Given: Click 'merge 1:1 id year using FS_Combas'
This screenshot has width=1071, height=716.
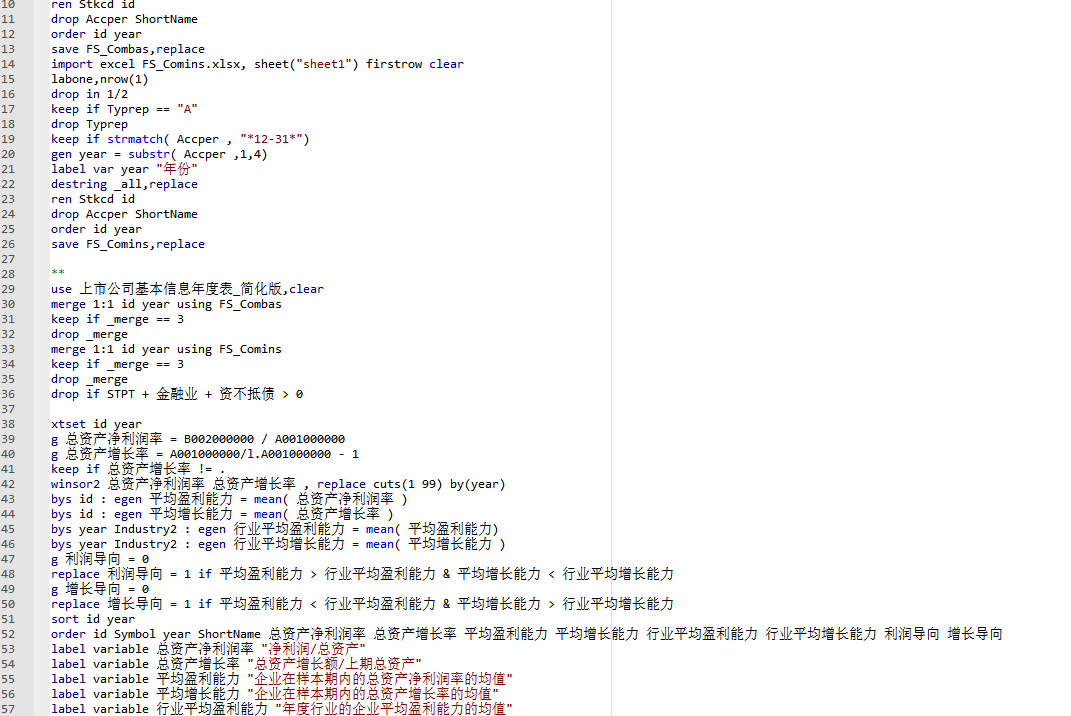Looking at the screenshot, I should point(166,304).
